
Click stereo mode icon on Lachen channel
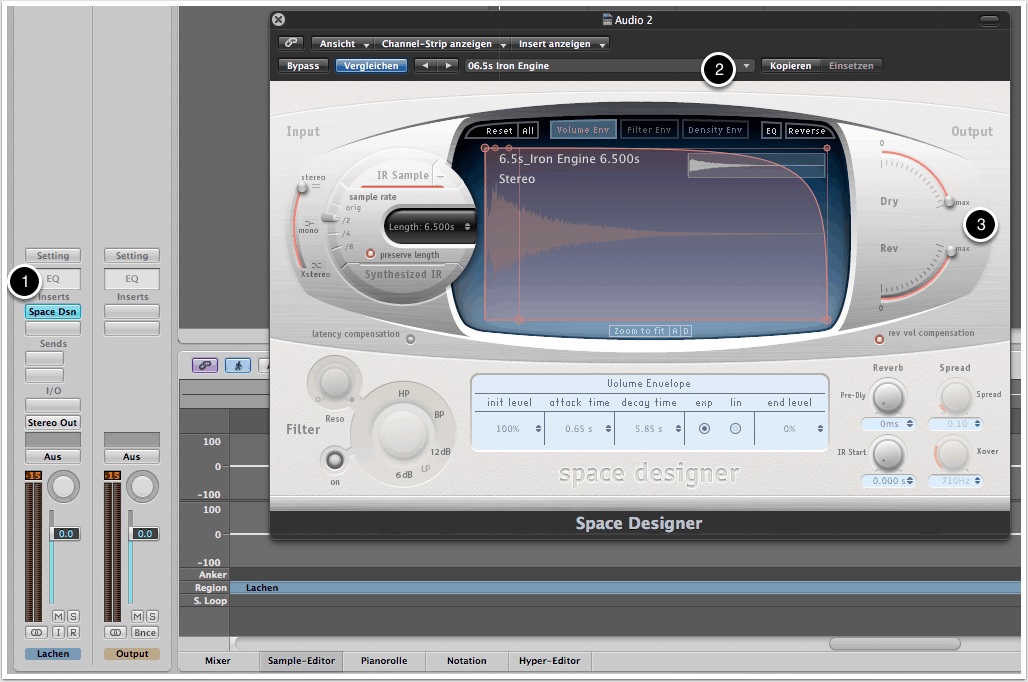point(36,633)
